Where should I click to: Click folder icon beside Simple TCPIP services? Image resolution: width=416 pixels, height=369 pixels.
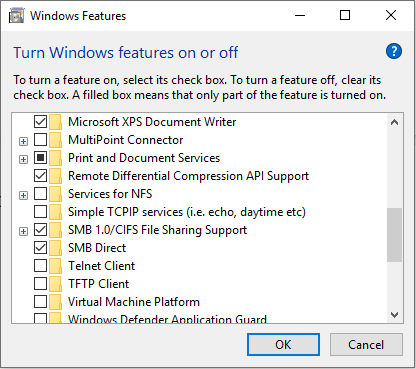[56, 212]
